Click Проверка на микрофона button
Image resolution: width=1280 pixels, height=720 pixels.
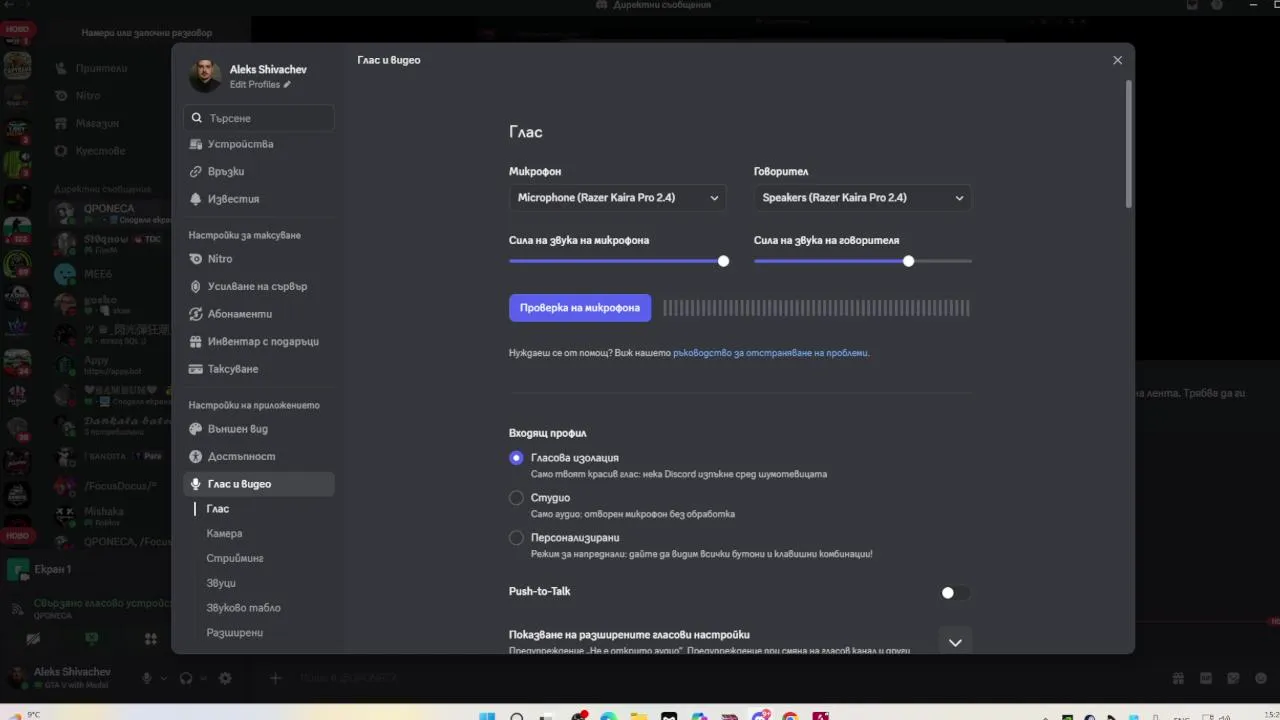tap(580, 308)
